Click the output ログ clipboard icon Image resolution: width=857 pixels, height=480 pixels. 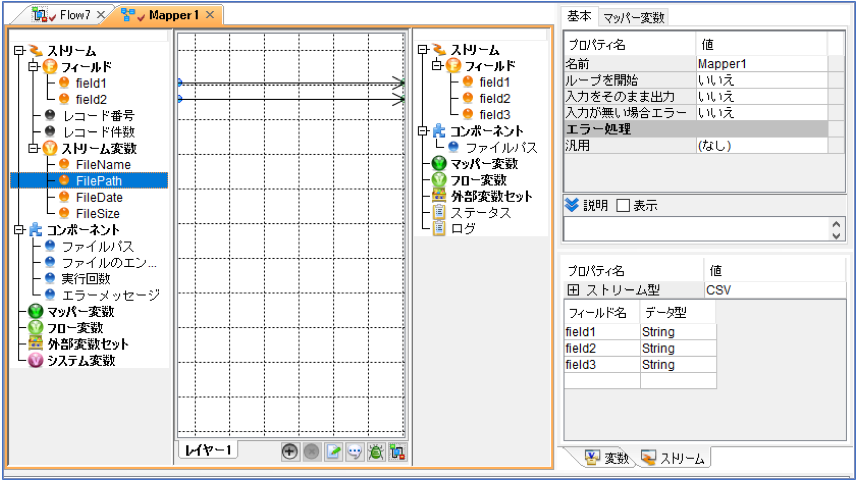click(439, 229)
